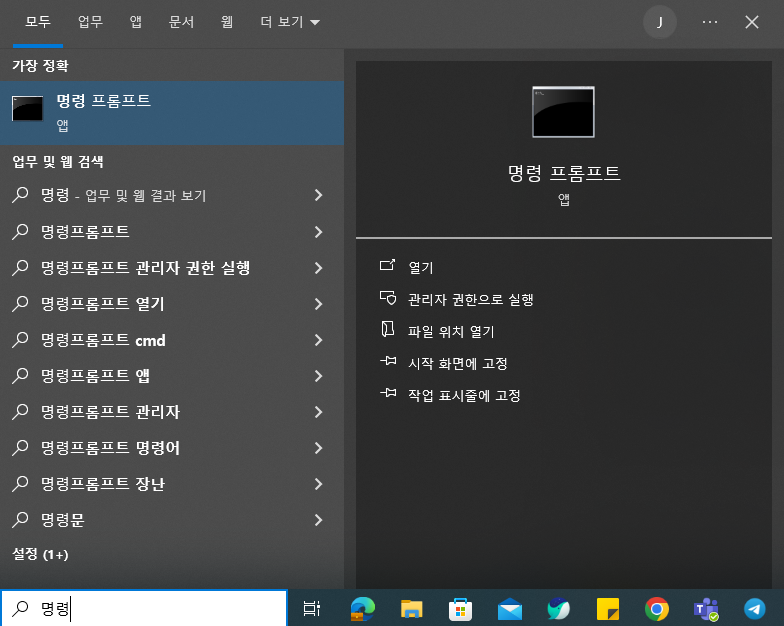The width and height of the screenshot is (784, 626).
Task: Choose 관리자 권한으로 실행
Action: pos(470,300)
